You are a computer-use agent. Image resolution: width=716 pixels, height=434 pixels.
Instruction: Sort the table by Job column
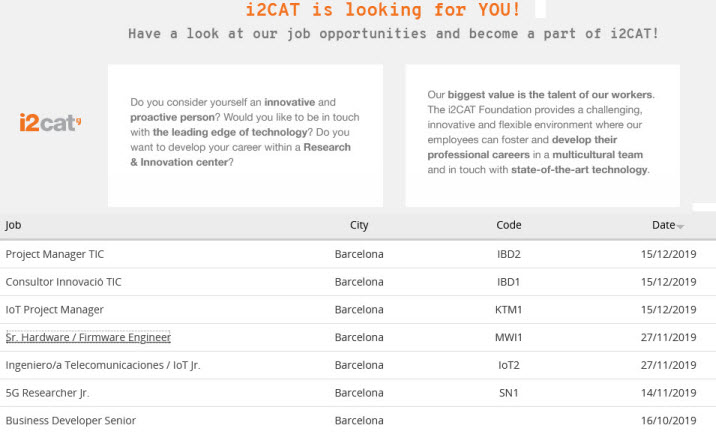click(13, 225)
